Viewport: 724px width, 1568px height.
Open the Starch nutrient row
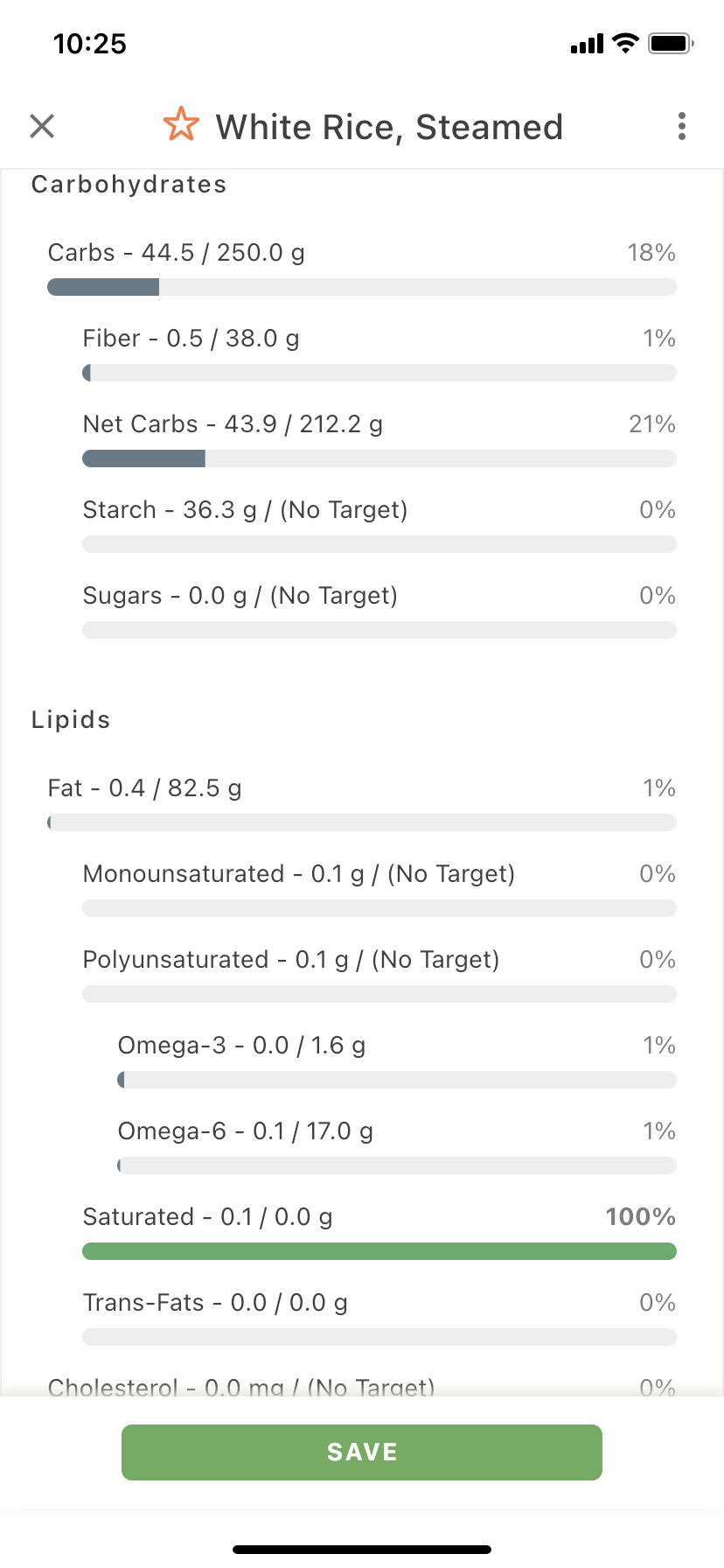[379, 525]
